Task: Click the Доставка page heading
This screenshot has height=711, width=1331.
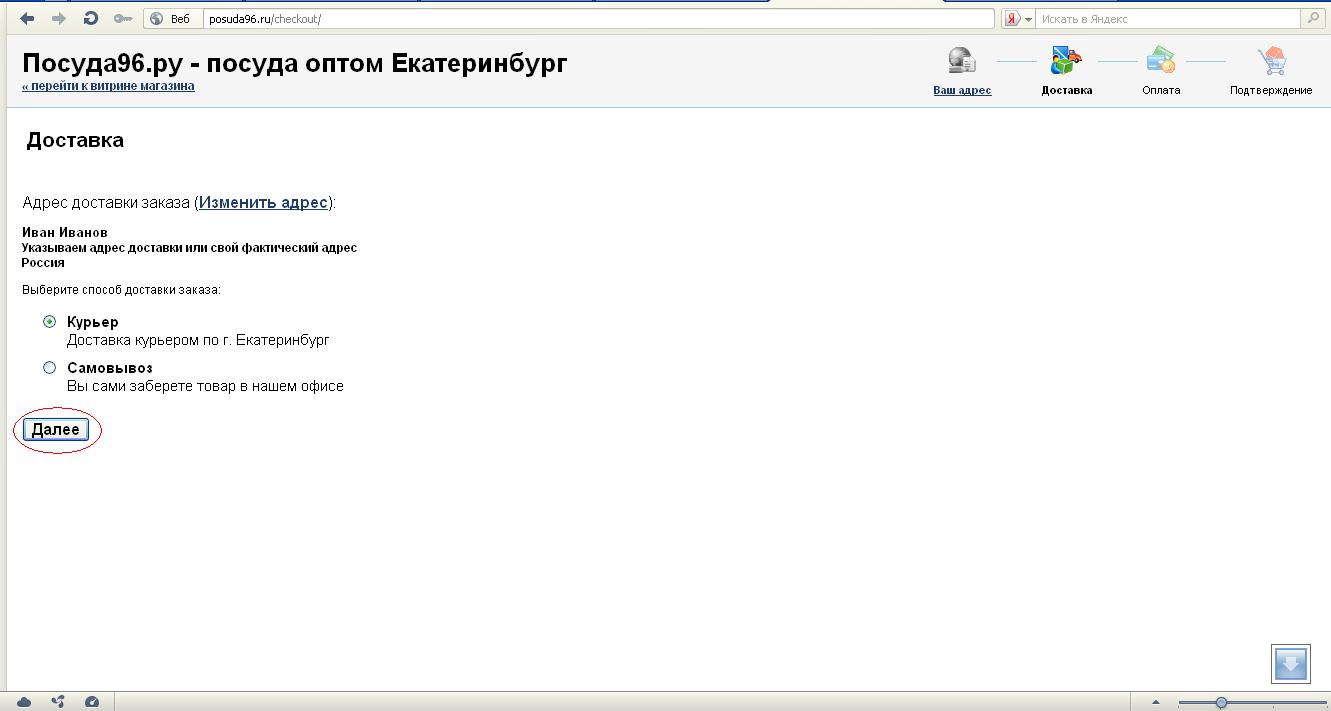Action: point(75,140)
